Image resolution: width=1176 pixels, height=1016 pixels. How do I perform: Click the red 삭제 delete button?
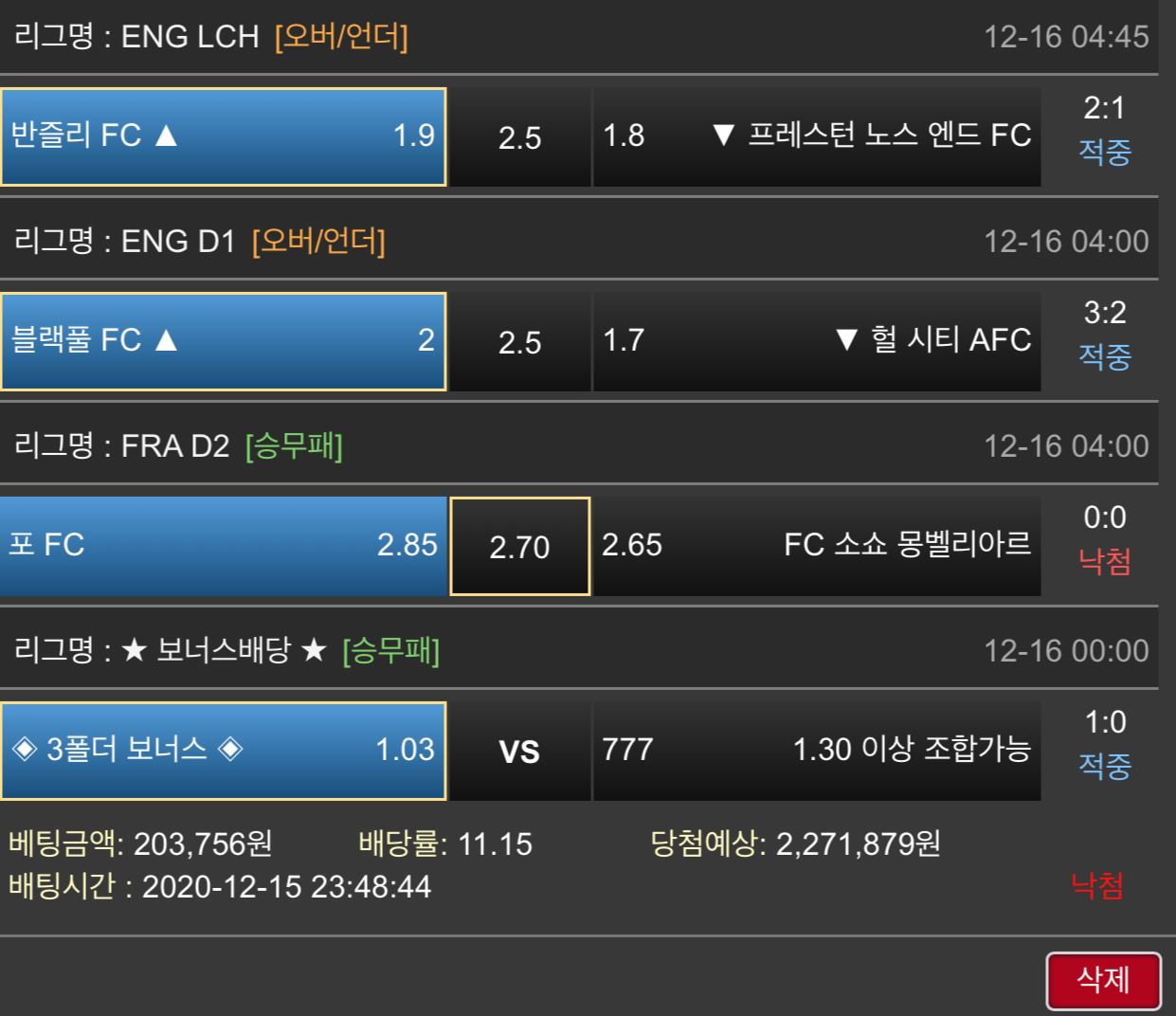pos(1103,980)
